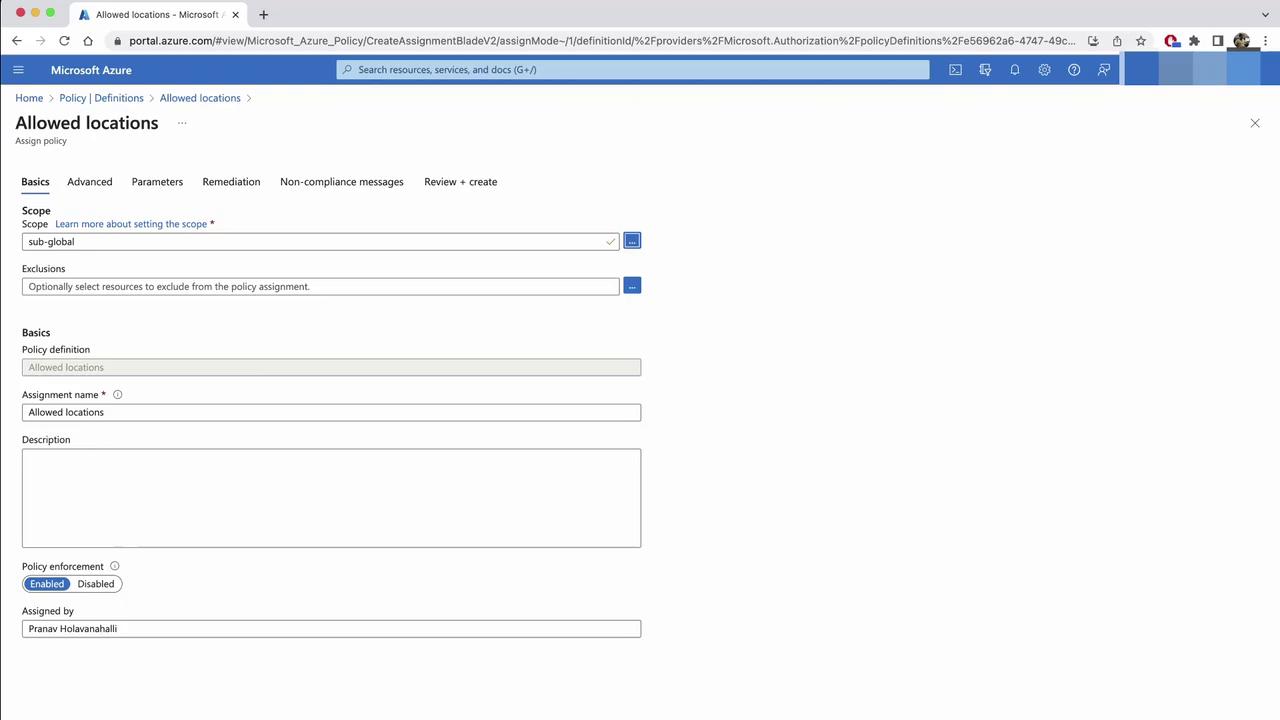Image resolution: width=1280 pixels, height=720 pixels.
Task: Open the Azure account menu in header
Action: point(1202,70)
